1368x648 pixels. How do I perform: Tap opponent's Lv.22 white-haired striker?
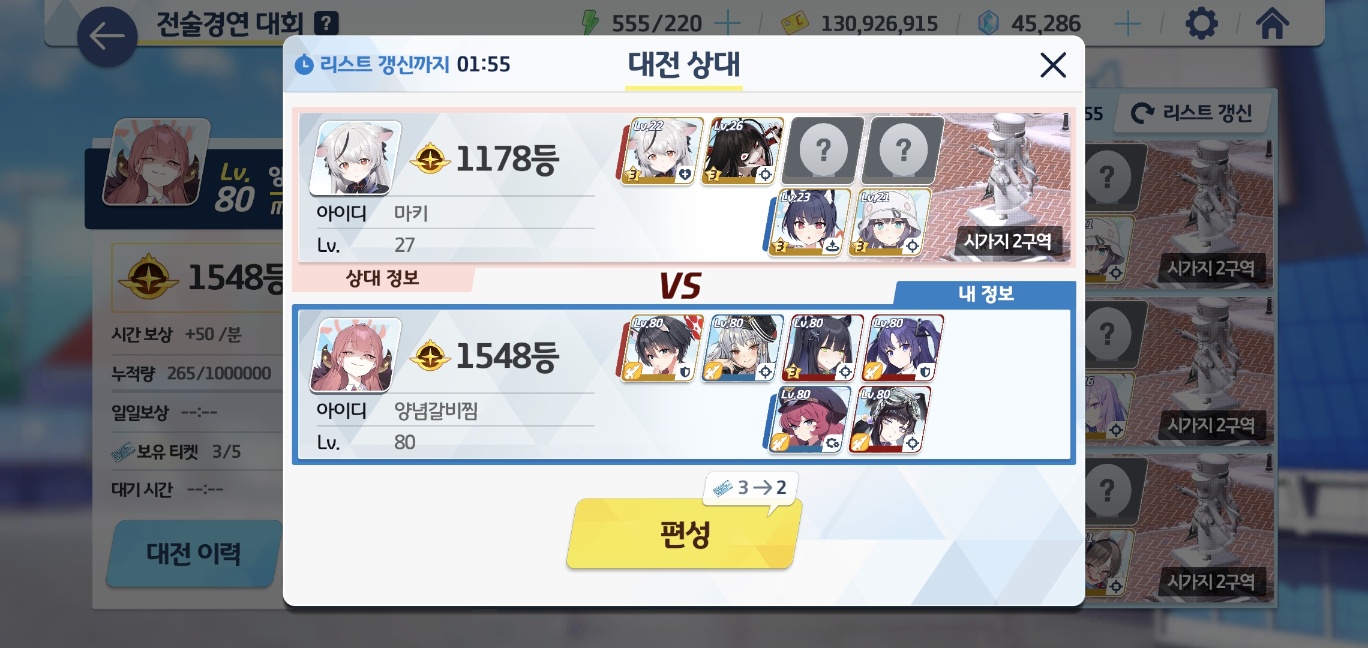pyautogui.click(x=660, y=151)
